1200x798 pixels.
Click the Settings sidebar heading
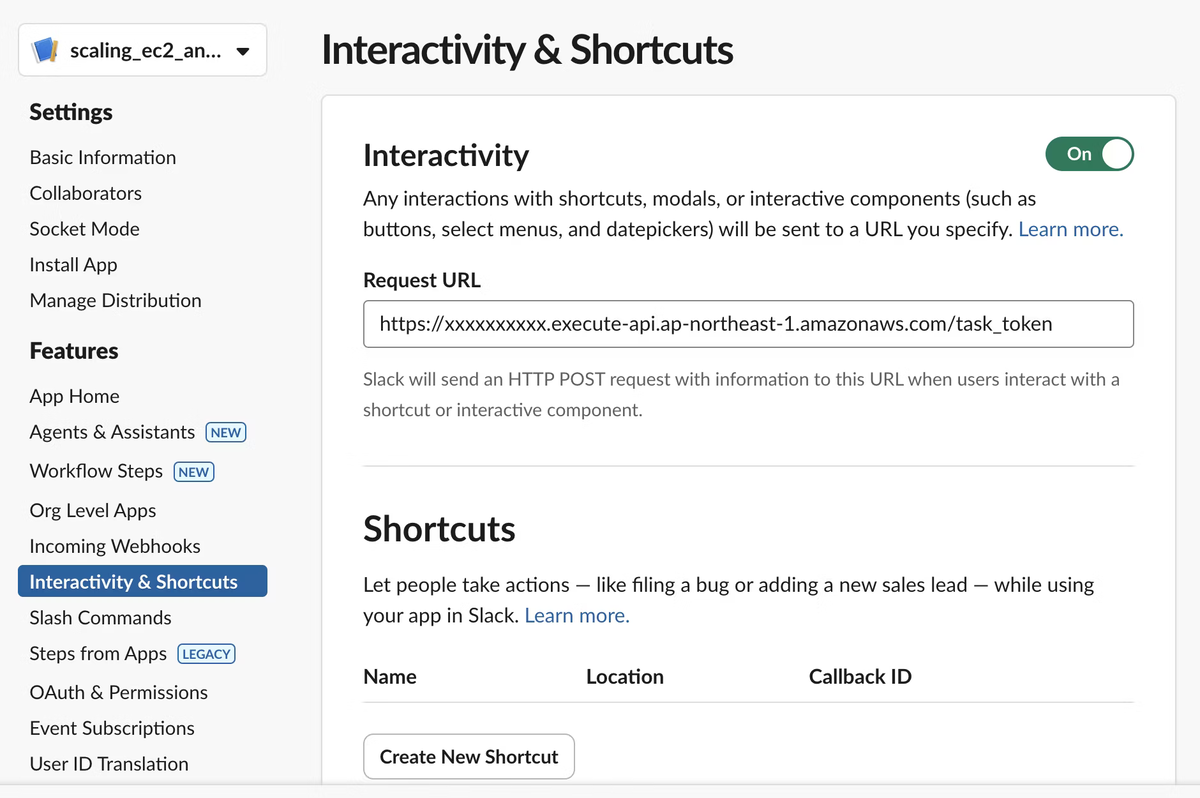(x=71, y=112)
